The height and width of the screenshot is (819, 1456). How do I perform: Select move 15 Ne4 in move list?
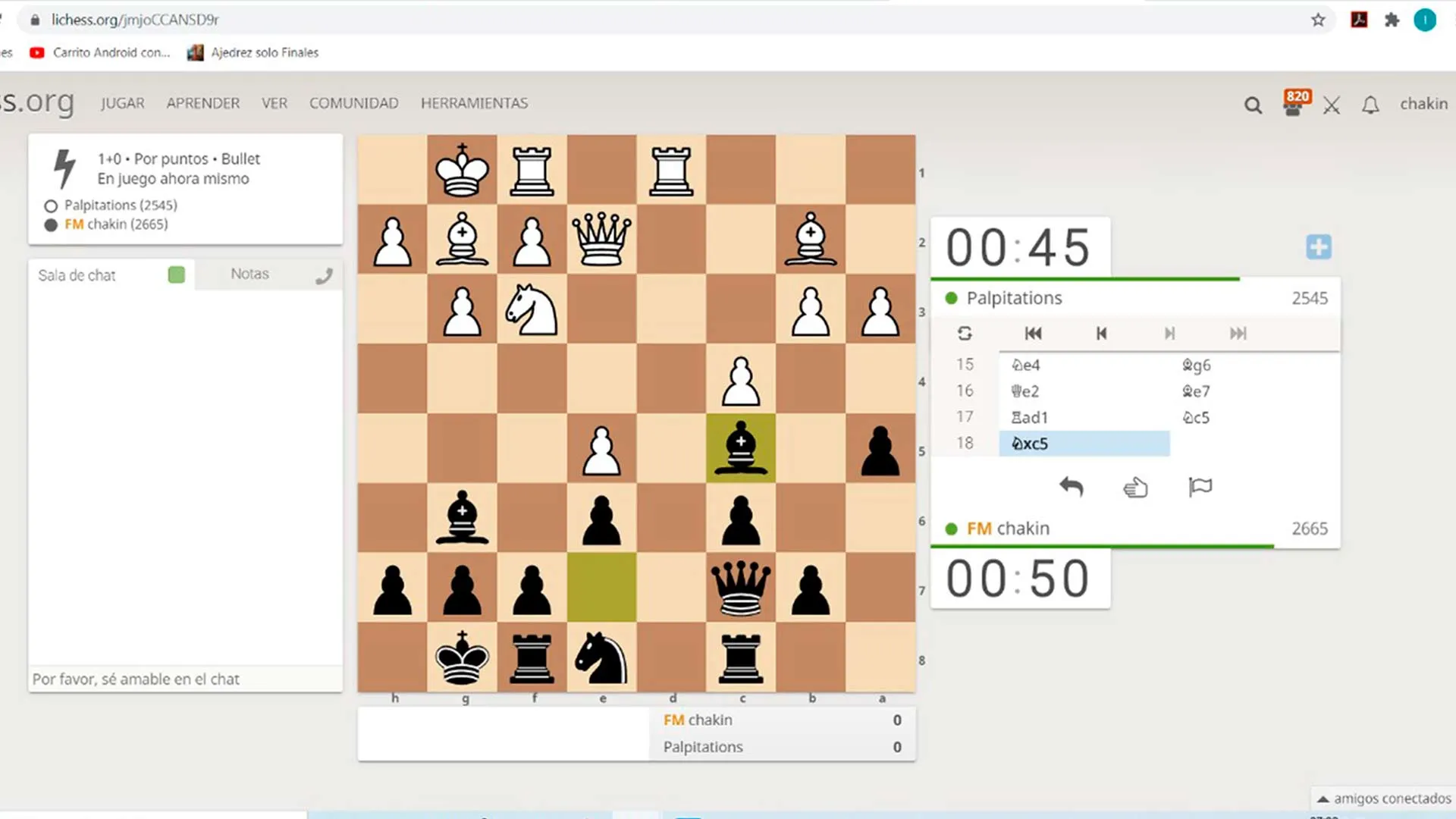(1026, 366)
